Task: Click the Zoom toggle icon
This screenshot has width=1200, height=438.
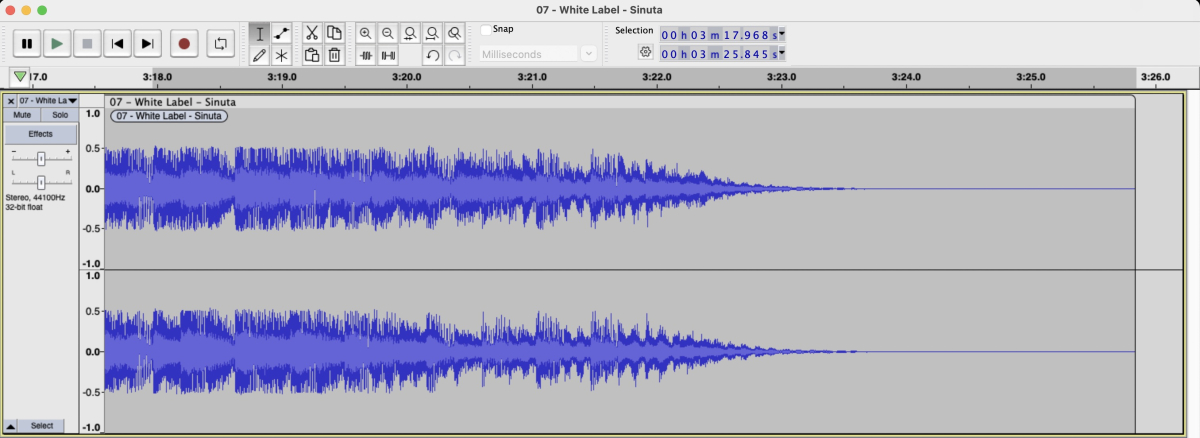Action: [455, 33]
